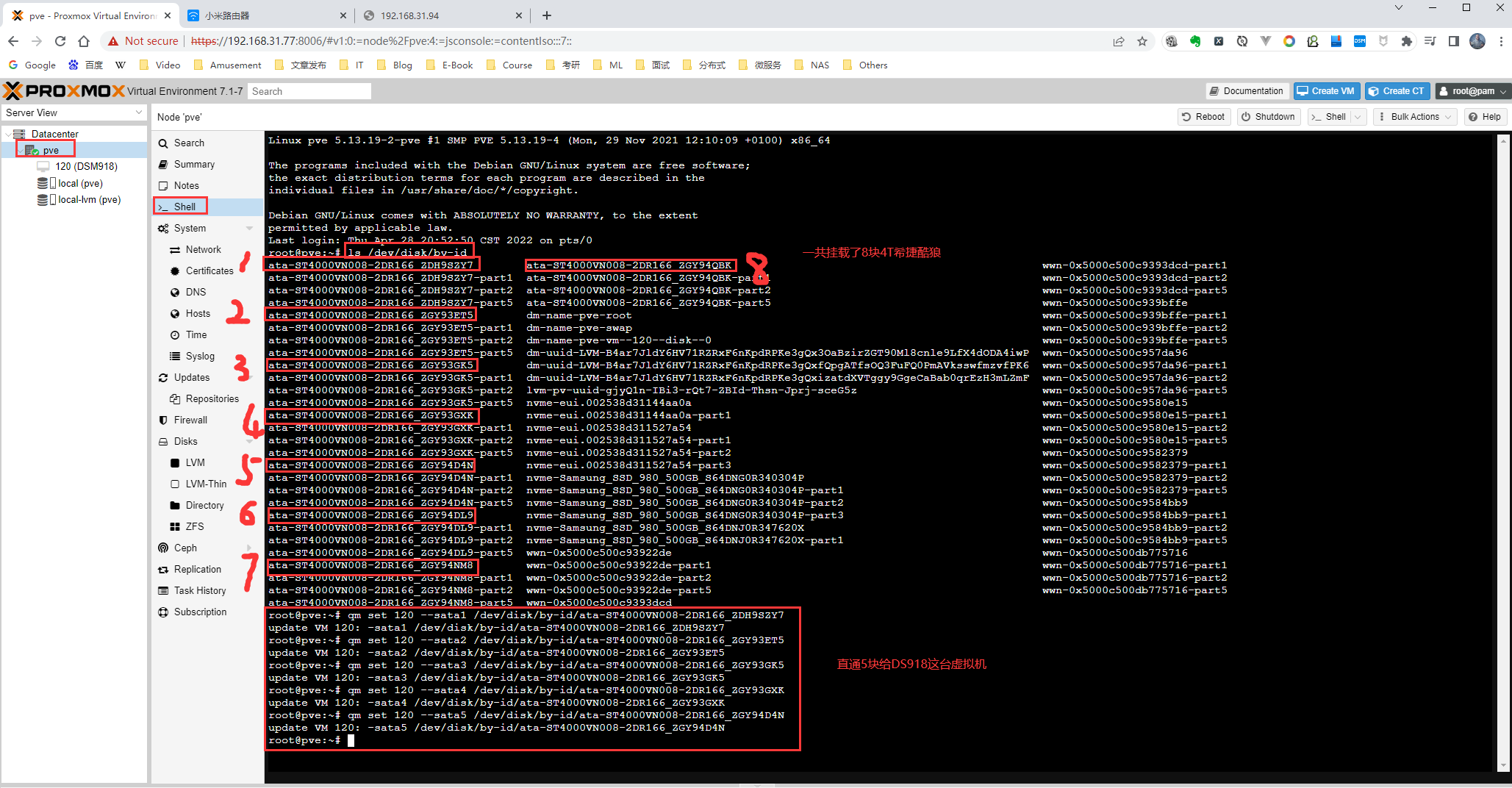Open Help for node
Image resolution: width=1512 pixels, height=788 pixels.
1485,117
